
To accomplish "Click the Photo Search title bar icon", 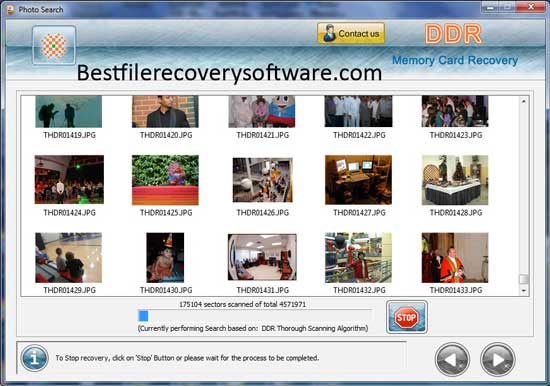I will click(x=11, y=9).
